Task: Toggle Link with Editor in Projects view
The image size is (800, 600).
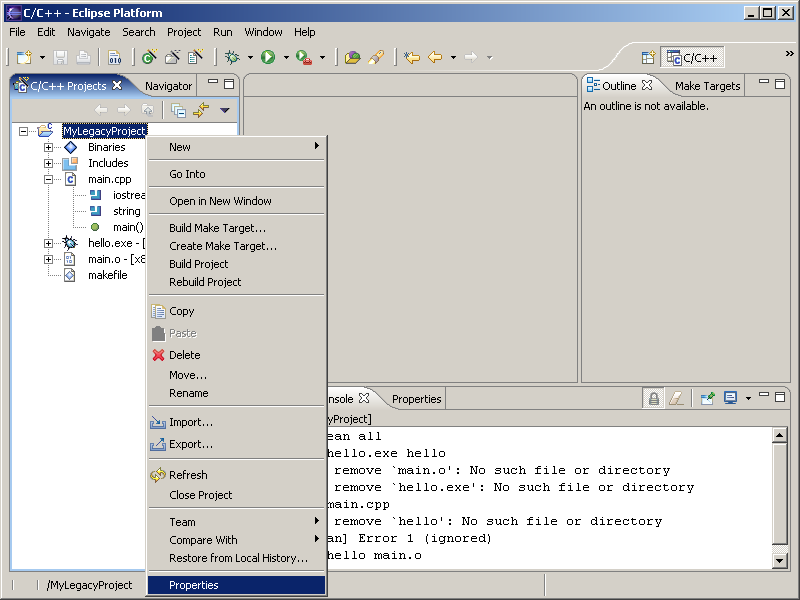Action: tap(200, 110)
